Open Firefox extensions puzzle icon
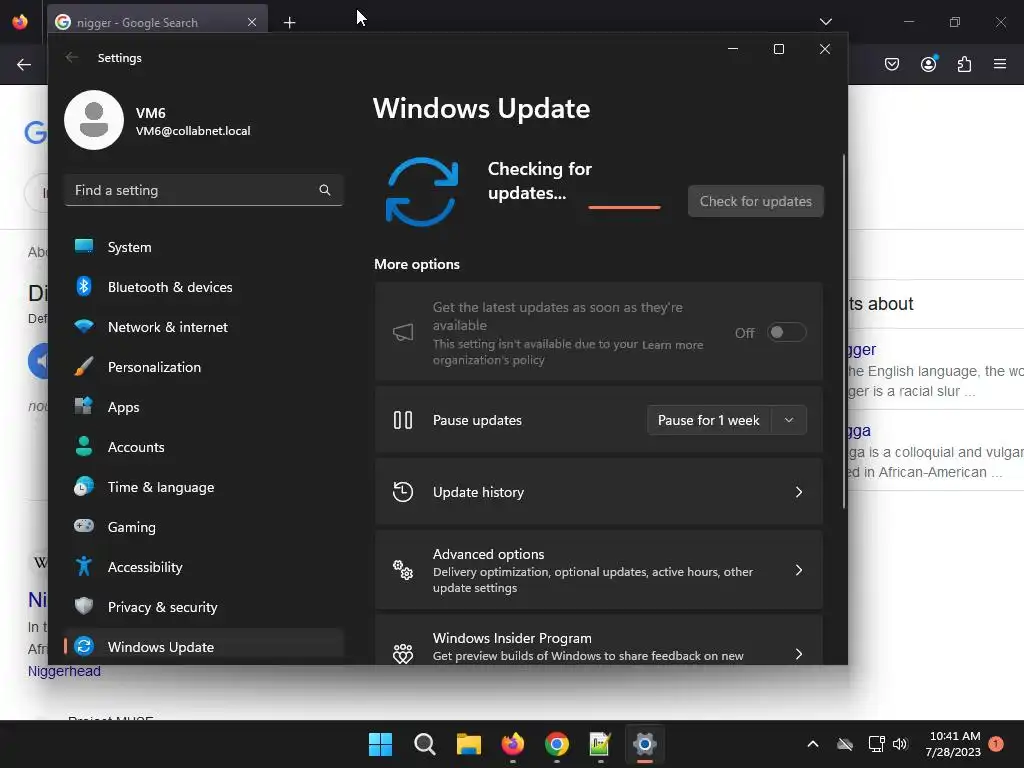The image size is (1024, 768). 964,64
